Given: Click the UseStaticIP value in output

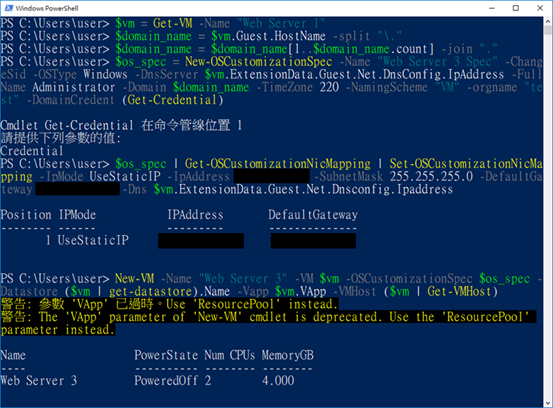Looking at the screenshot, I should coord(93,240).
